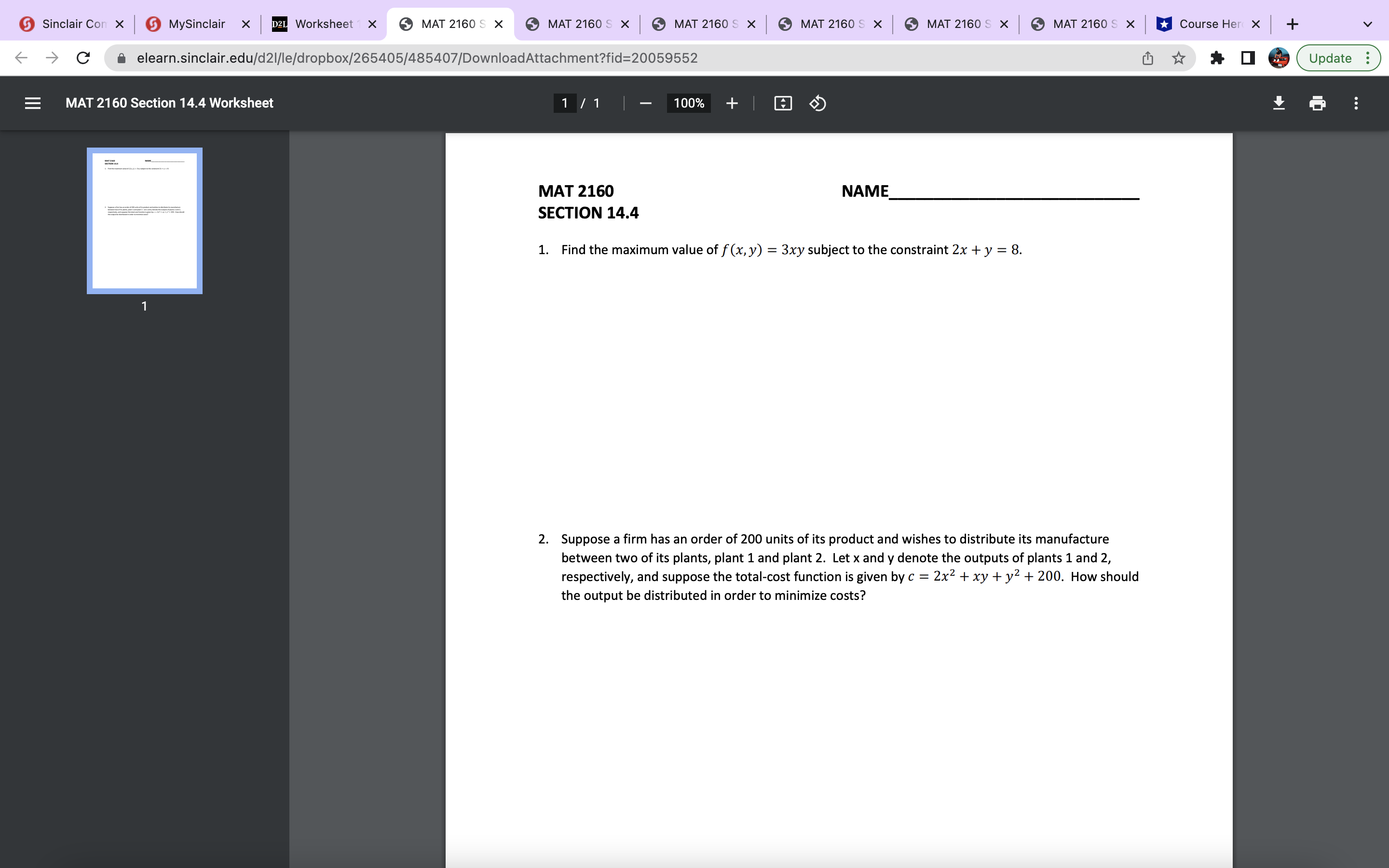Print the MAT 2160 worksheet
Viewport: 1389px width, 868px height.
point(1317,103)
